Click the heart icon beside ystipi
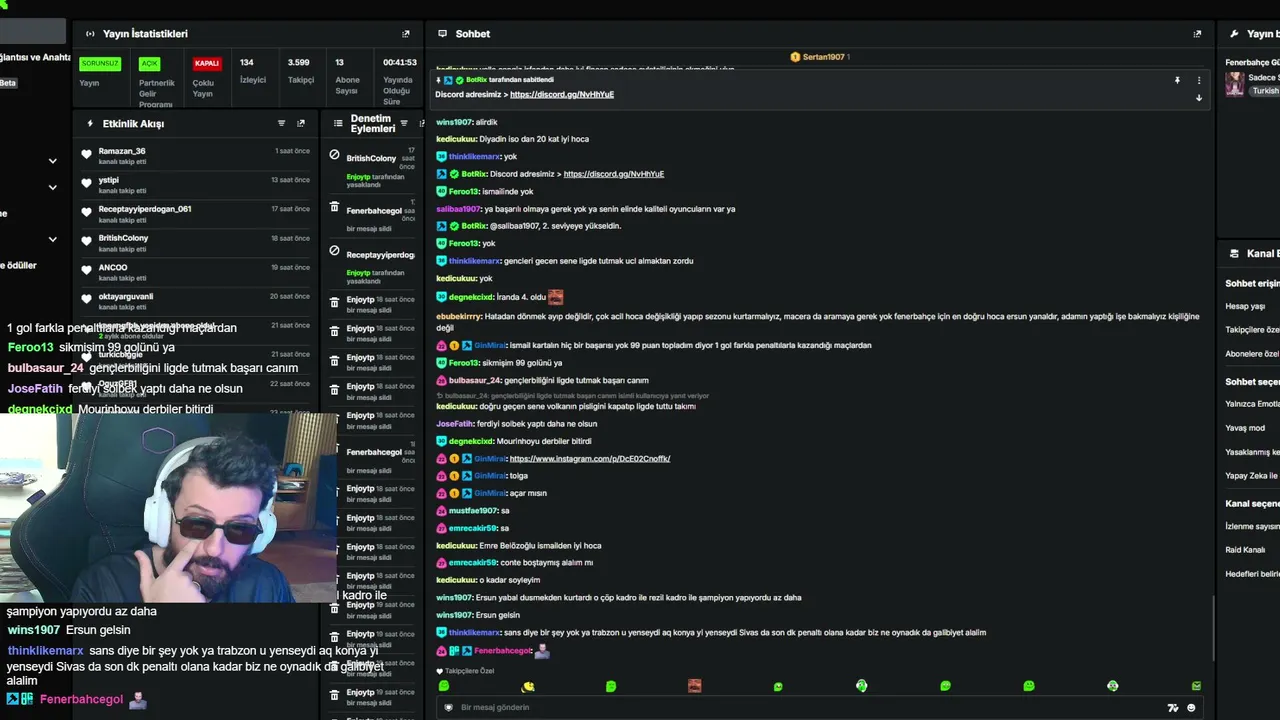 pyautogui.click(x=86, y=184)
